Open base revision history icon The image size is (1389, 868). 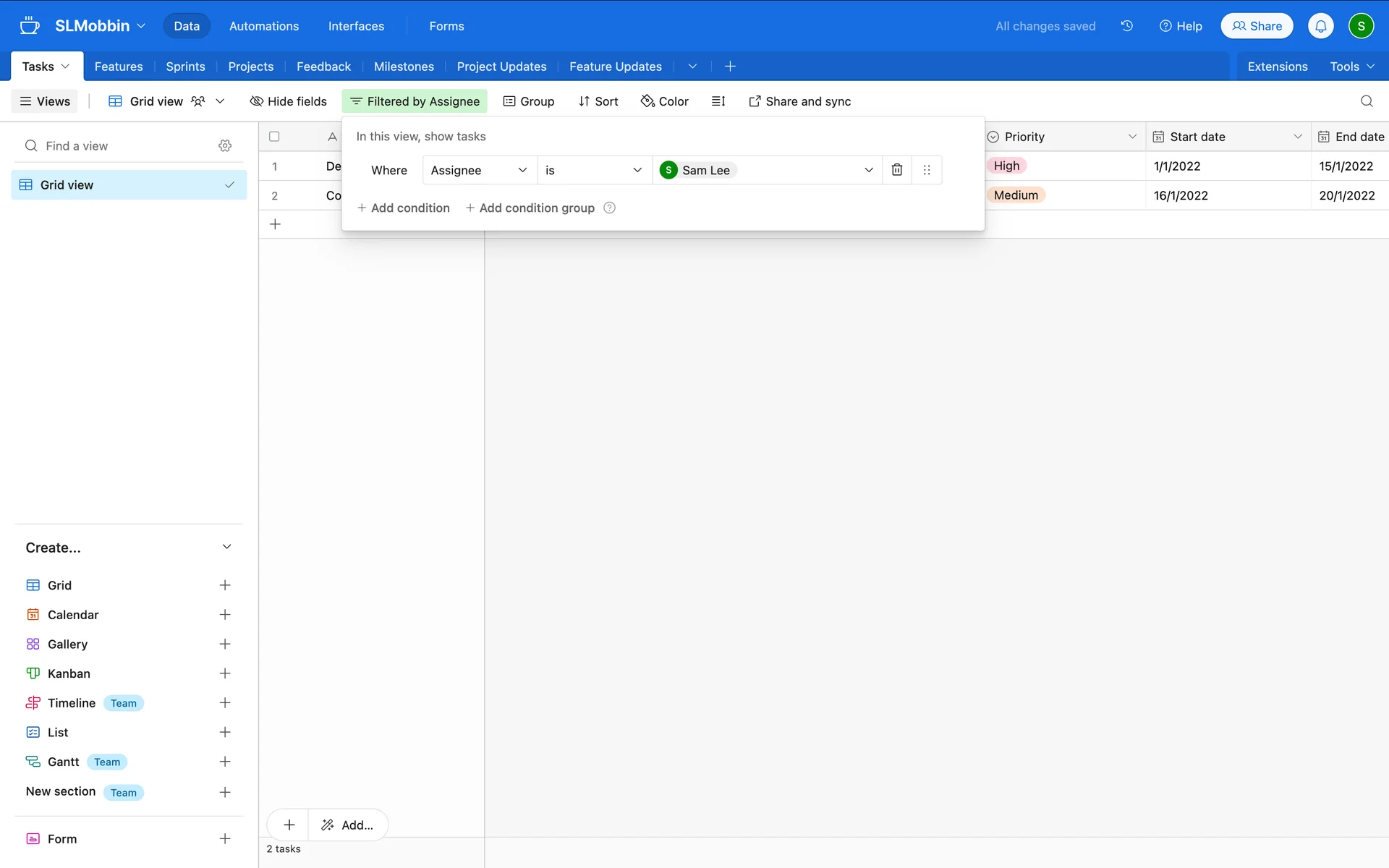pos(1126,26)
